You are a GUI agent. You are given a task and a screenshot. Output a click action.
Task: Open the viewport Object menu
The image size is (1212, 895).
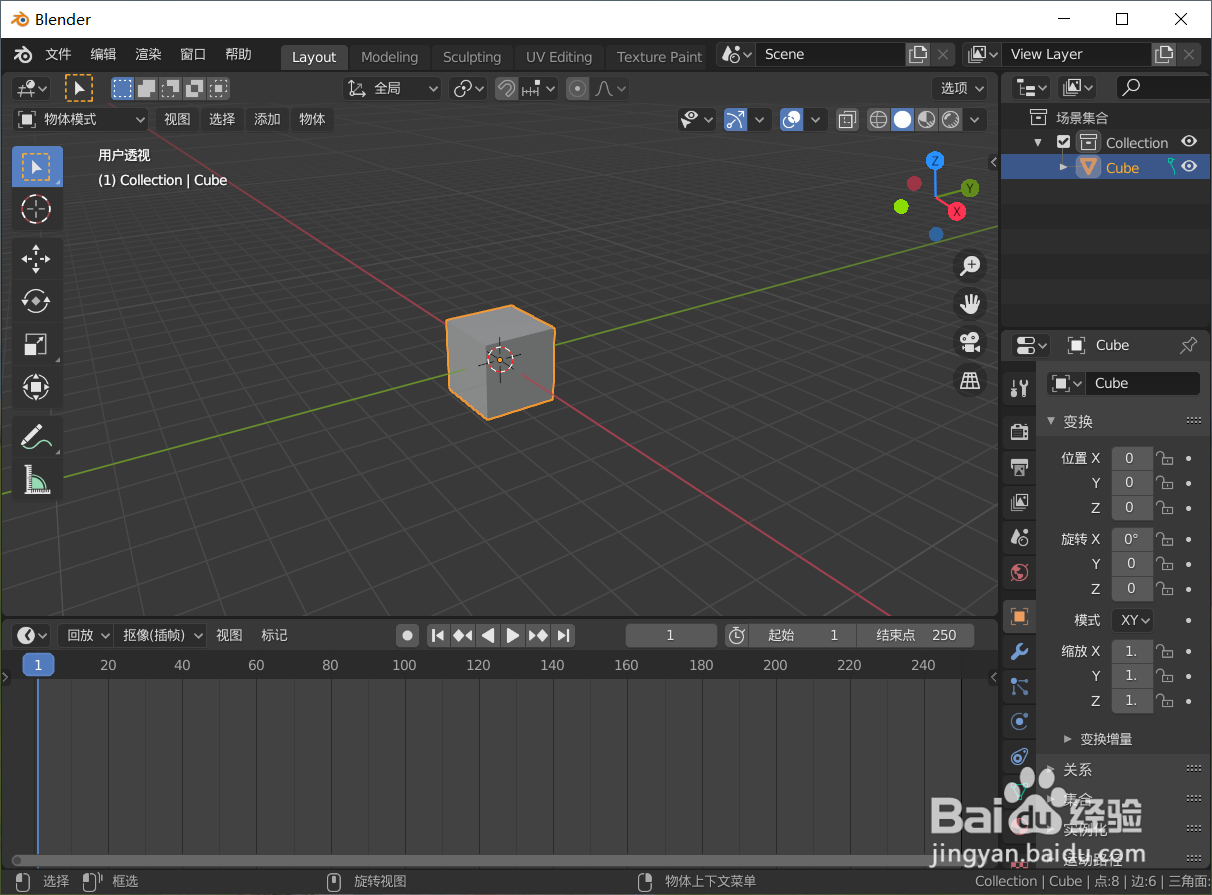pyautogui.click(x=312, y=120)
